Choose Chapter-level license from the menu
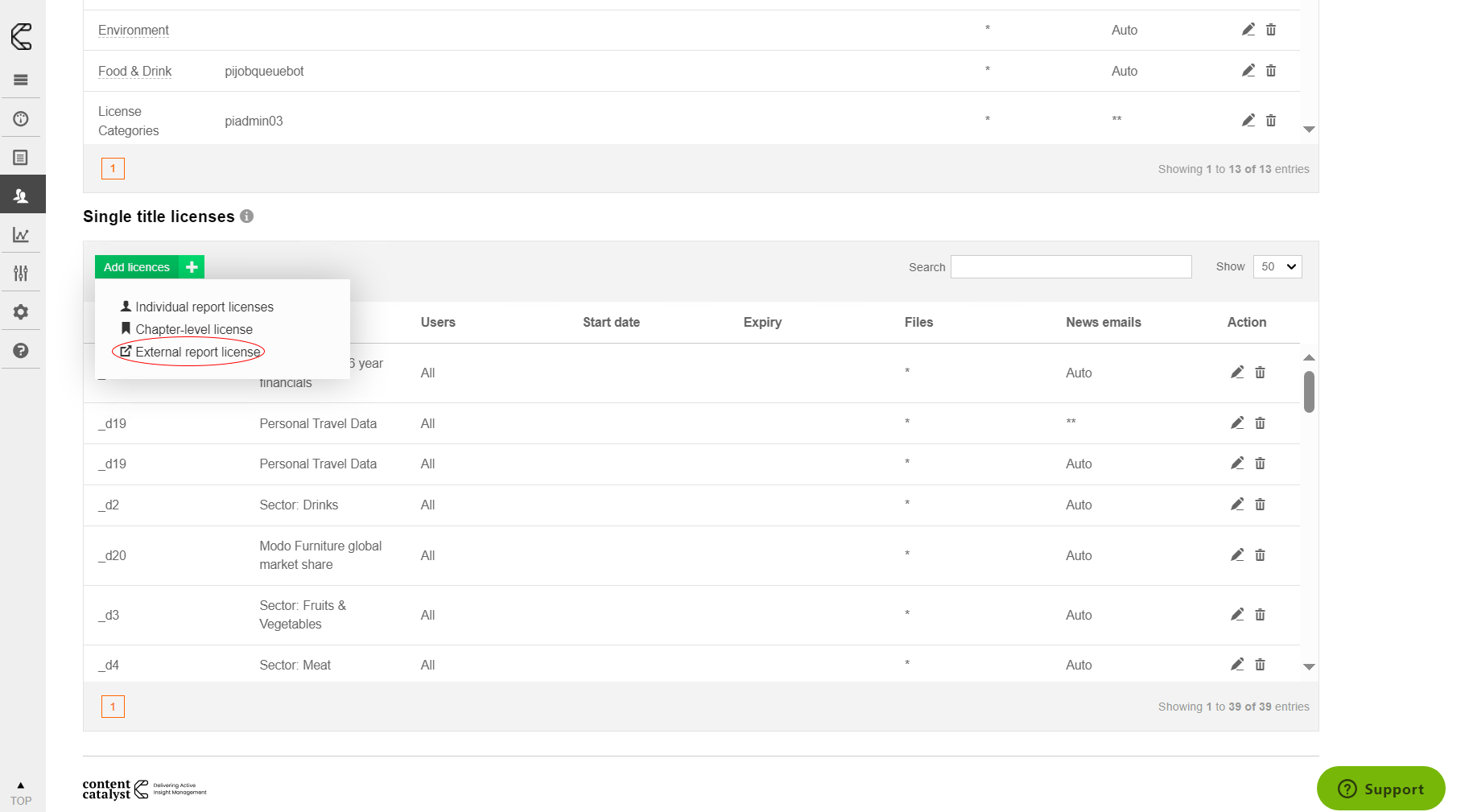This screenshot has width=1465, height=812. pyautogui.click(x=193, y=330)
